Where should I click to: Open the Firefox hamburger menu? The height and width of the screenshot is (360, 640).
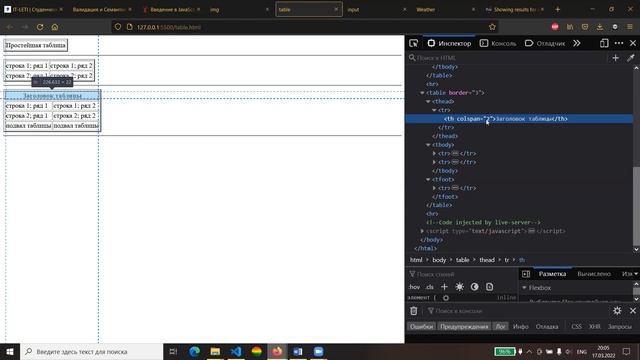[630, 27]
